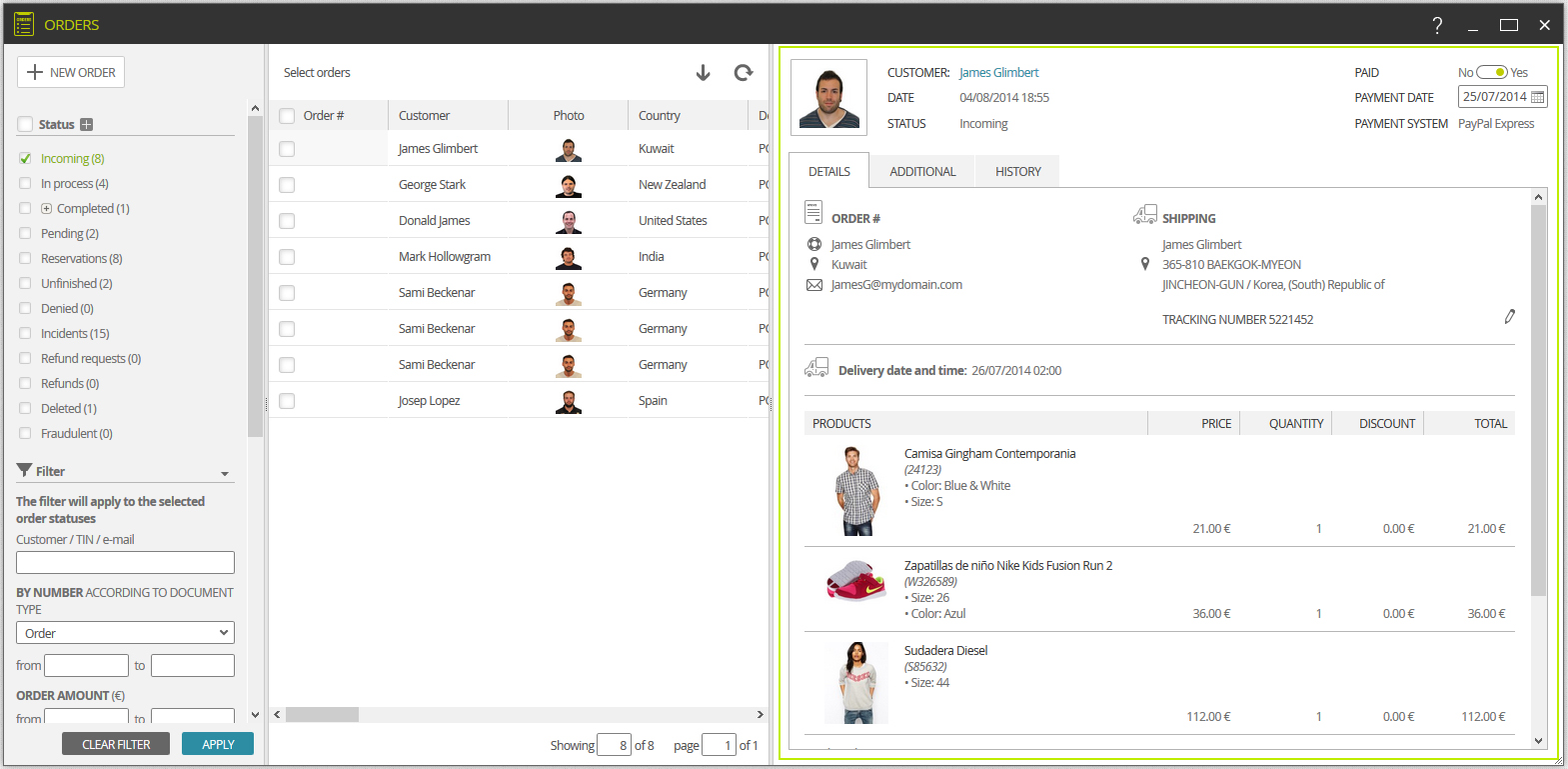The height and width of the screenshot is (769, 1568).
Task: Click the download arrow icon above orders list
Action: (x=703, y=73)
